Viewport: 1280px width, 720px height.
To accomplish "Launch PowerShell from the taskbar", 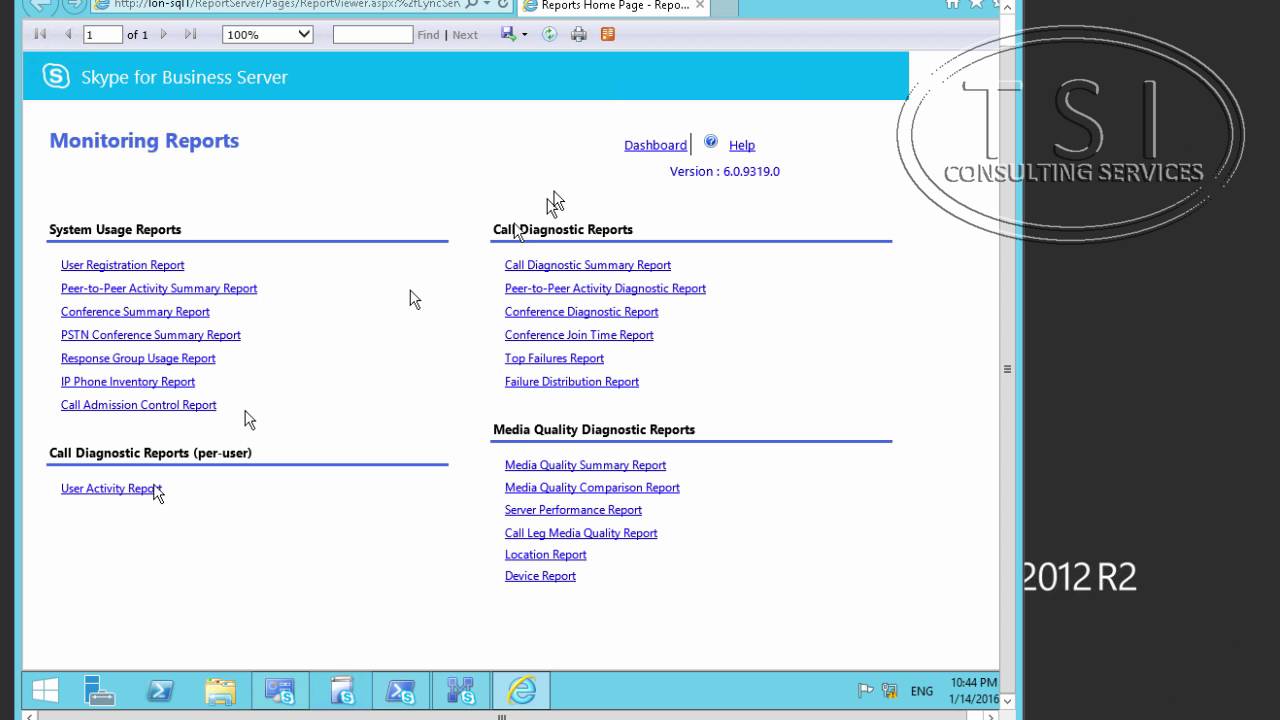I will coord(160,691).
